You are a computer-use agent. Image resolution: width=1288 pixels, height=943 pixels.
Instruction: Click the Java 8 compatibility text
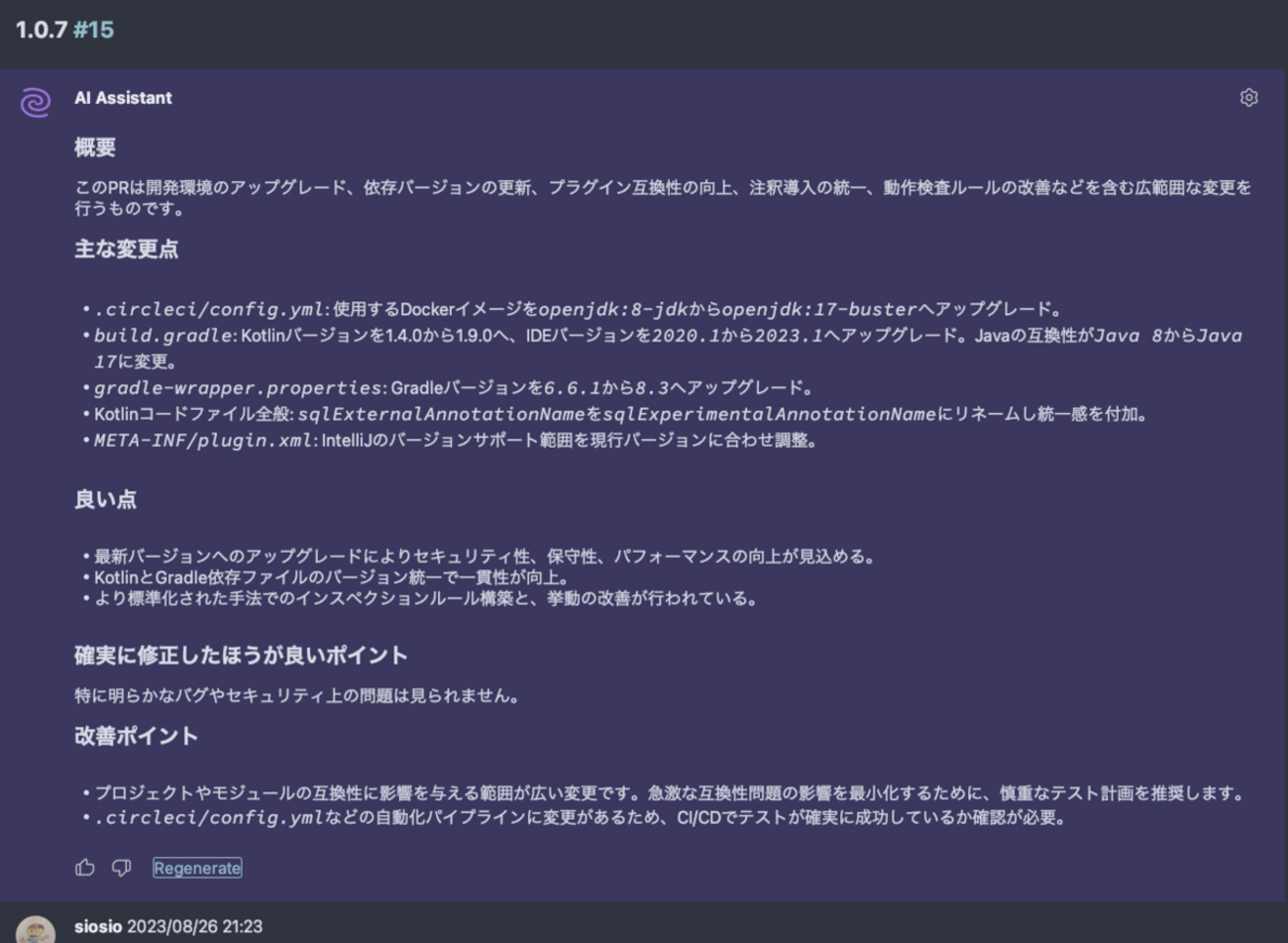click(x=1127, y=336)
